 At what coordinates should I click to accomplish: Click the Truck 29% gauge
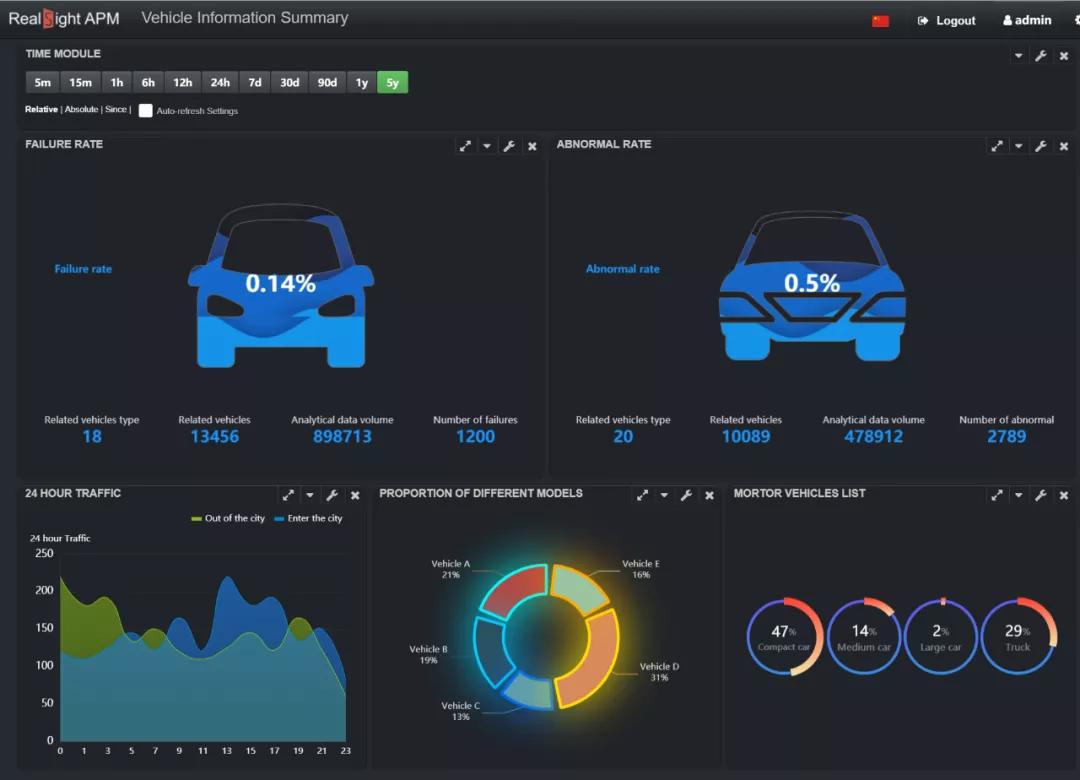pyautogui.click(x=1018, y=637)
